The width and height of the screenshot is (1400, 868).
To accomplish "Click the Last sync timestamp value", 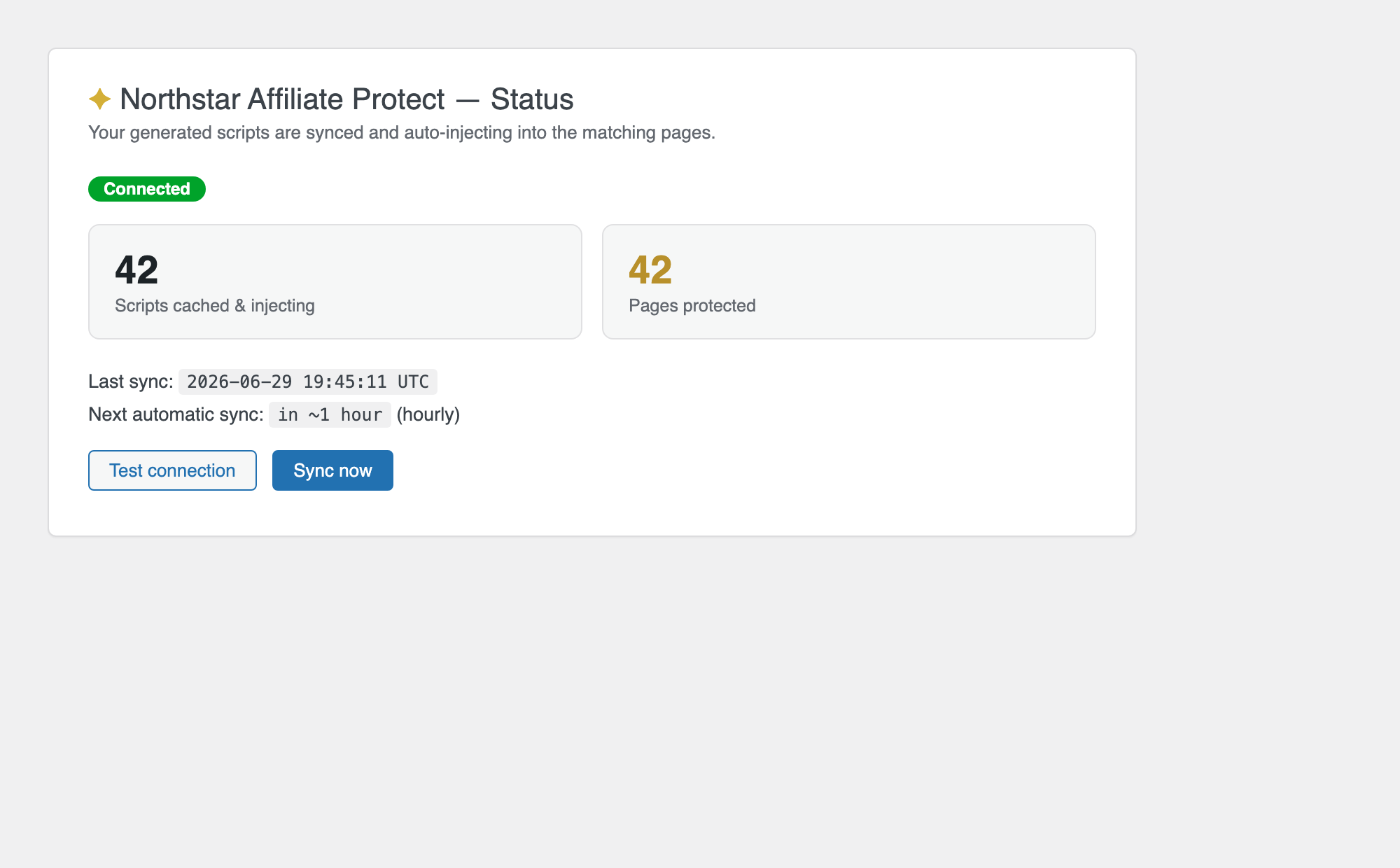I will tap(308, 381).
